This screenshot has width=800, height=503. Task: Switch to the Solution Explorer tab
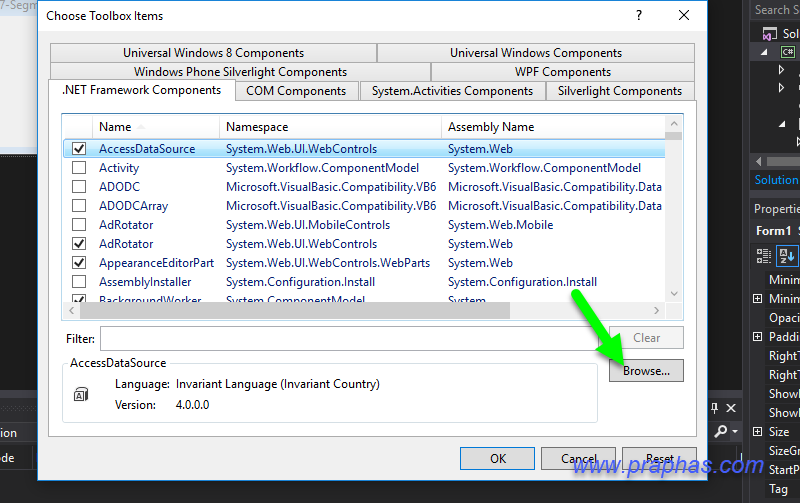tap(776, 180)
